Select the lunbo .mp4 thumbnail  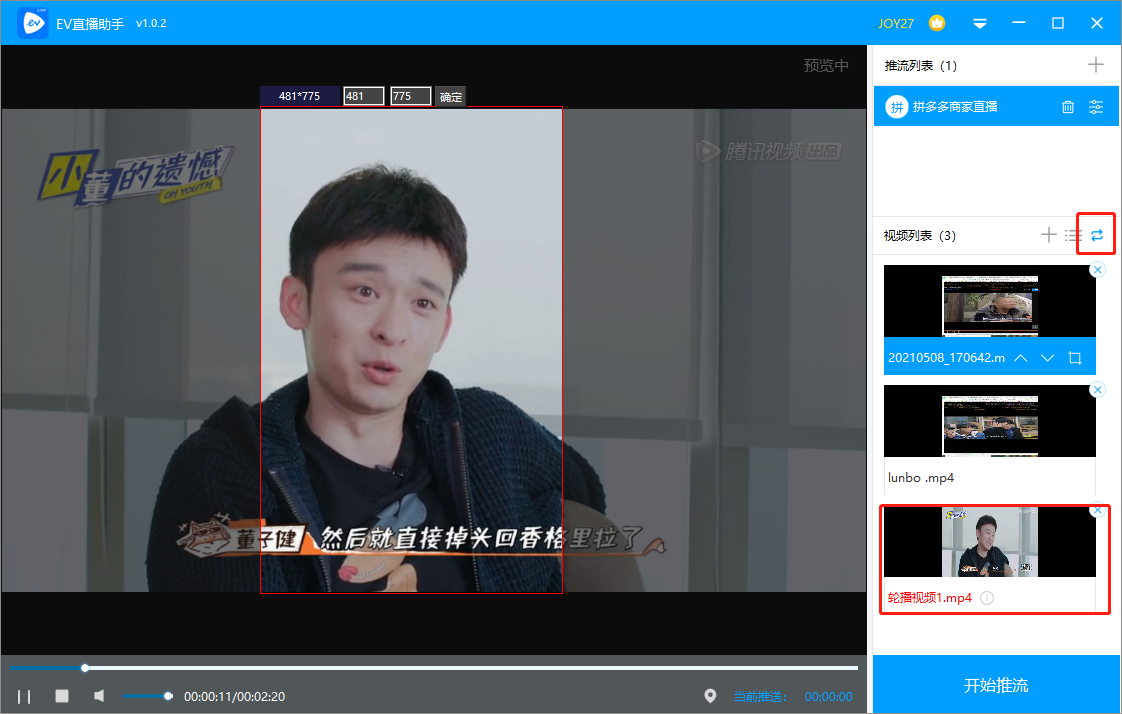pos(990,421)
